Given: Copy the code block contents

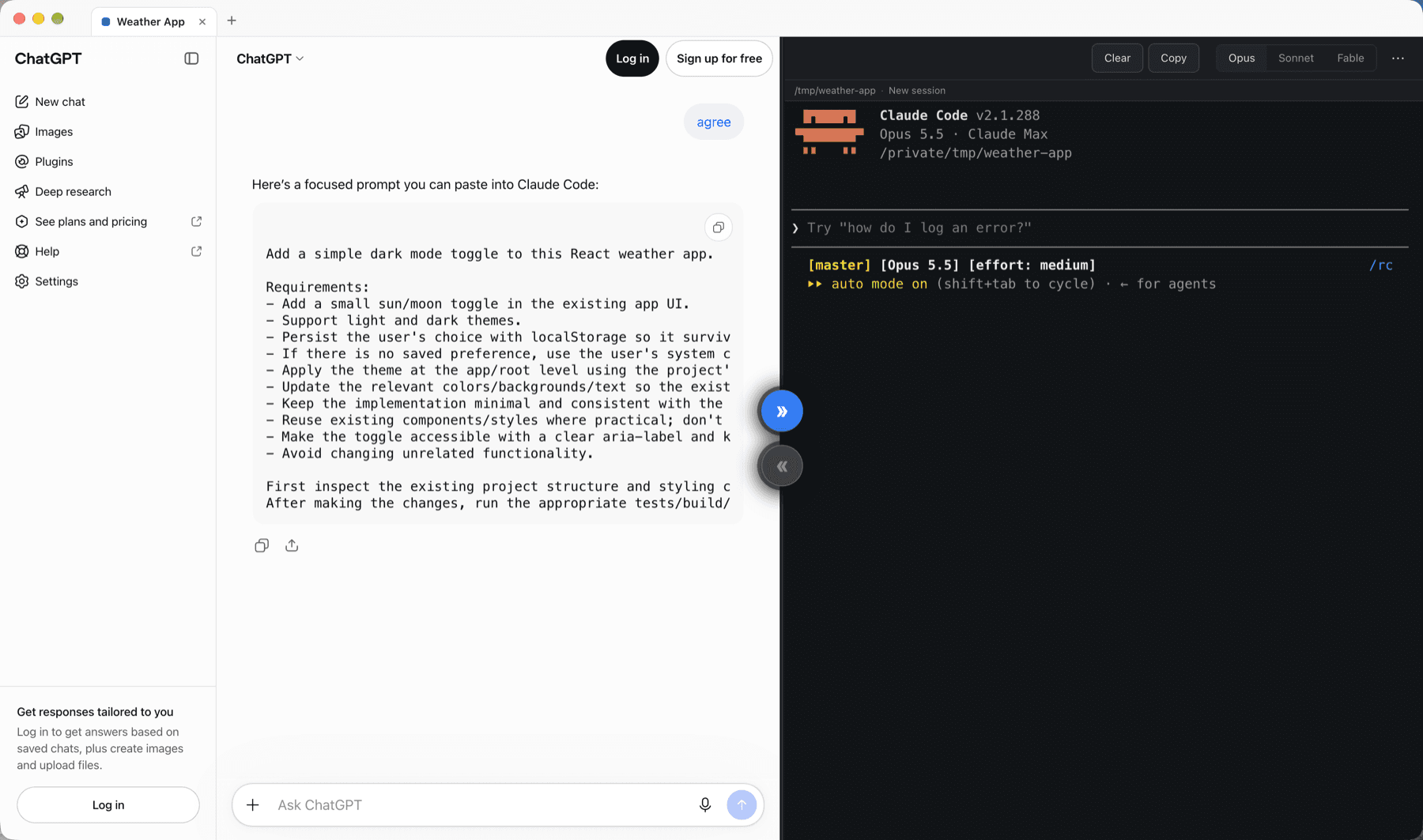Looking at the screenshot, I should pyautogui.click(x=718, y=228).
